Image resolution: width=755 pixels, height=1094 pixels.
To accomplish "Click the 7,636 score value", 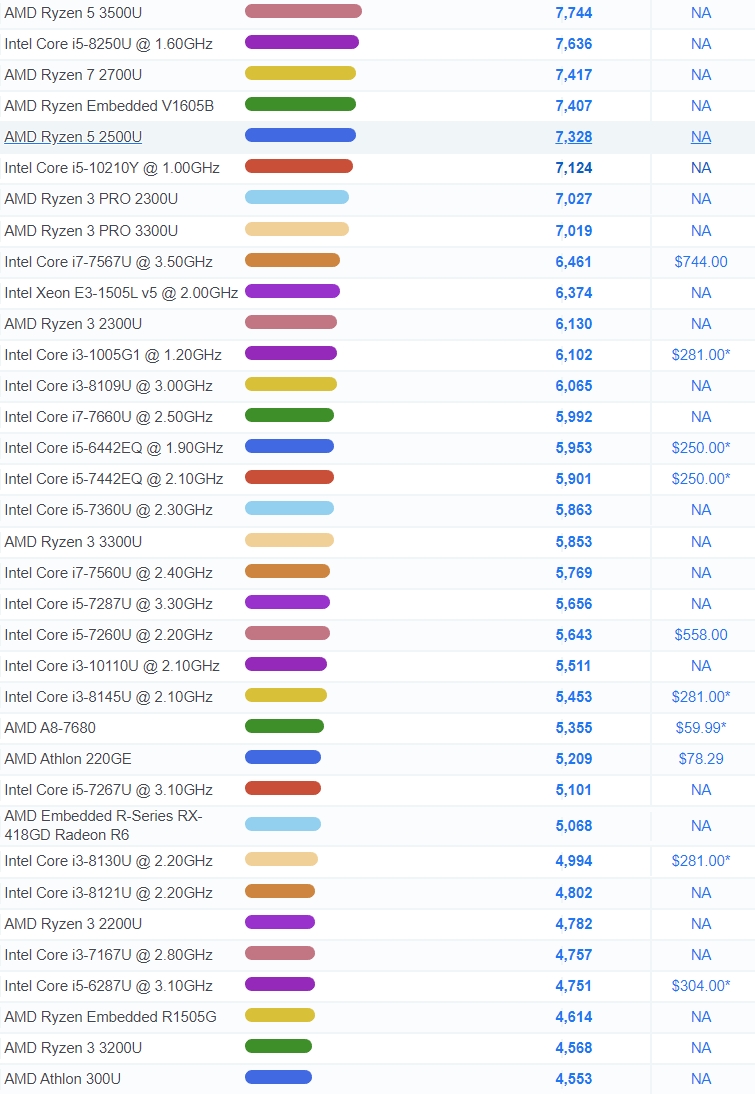I will [x=574, y=44].
